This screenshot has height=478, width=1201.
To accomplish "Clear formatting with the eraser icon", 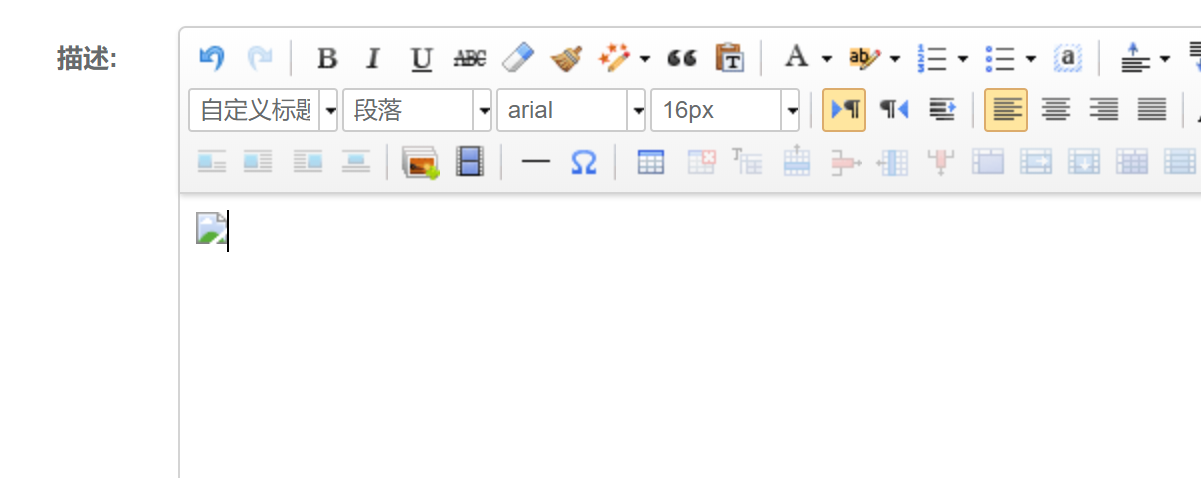I will (518, 58).
